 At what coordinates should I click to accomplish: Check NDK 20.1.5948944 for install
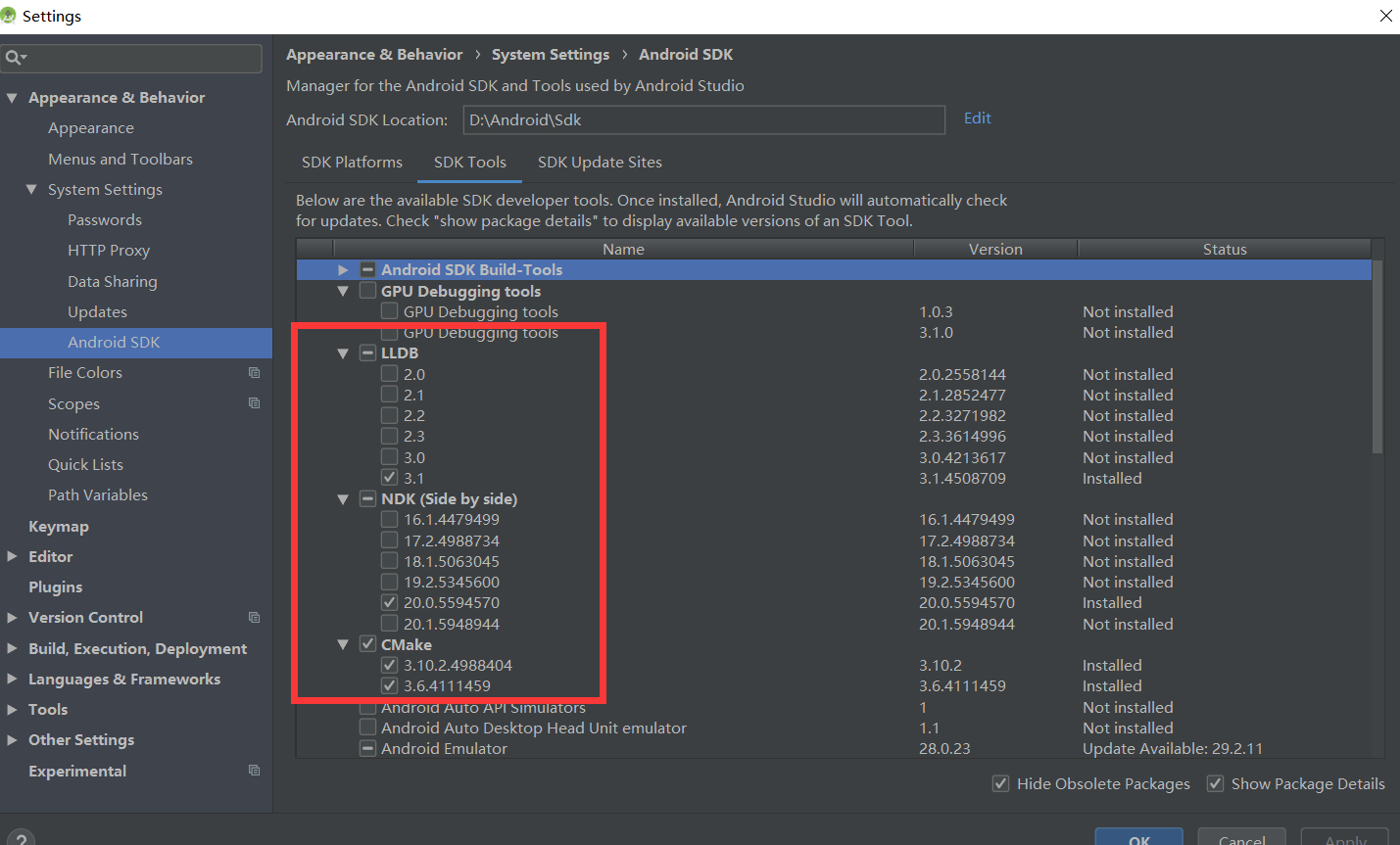(390, 624)
